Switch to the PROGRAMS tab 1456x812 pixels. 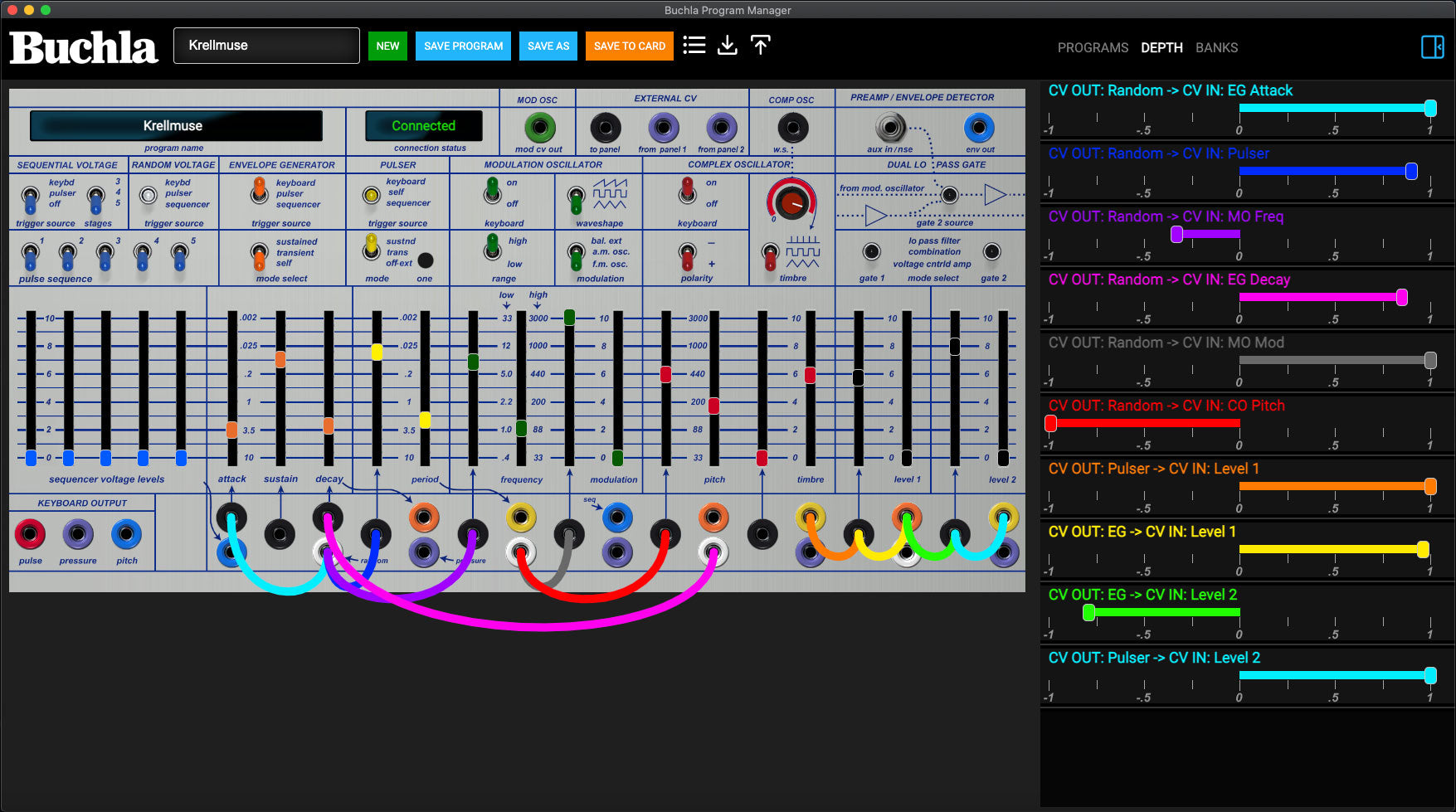1092,48
